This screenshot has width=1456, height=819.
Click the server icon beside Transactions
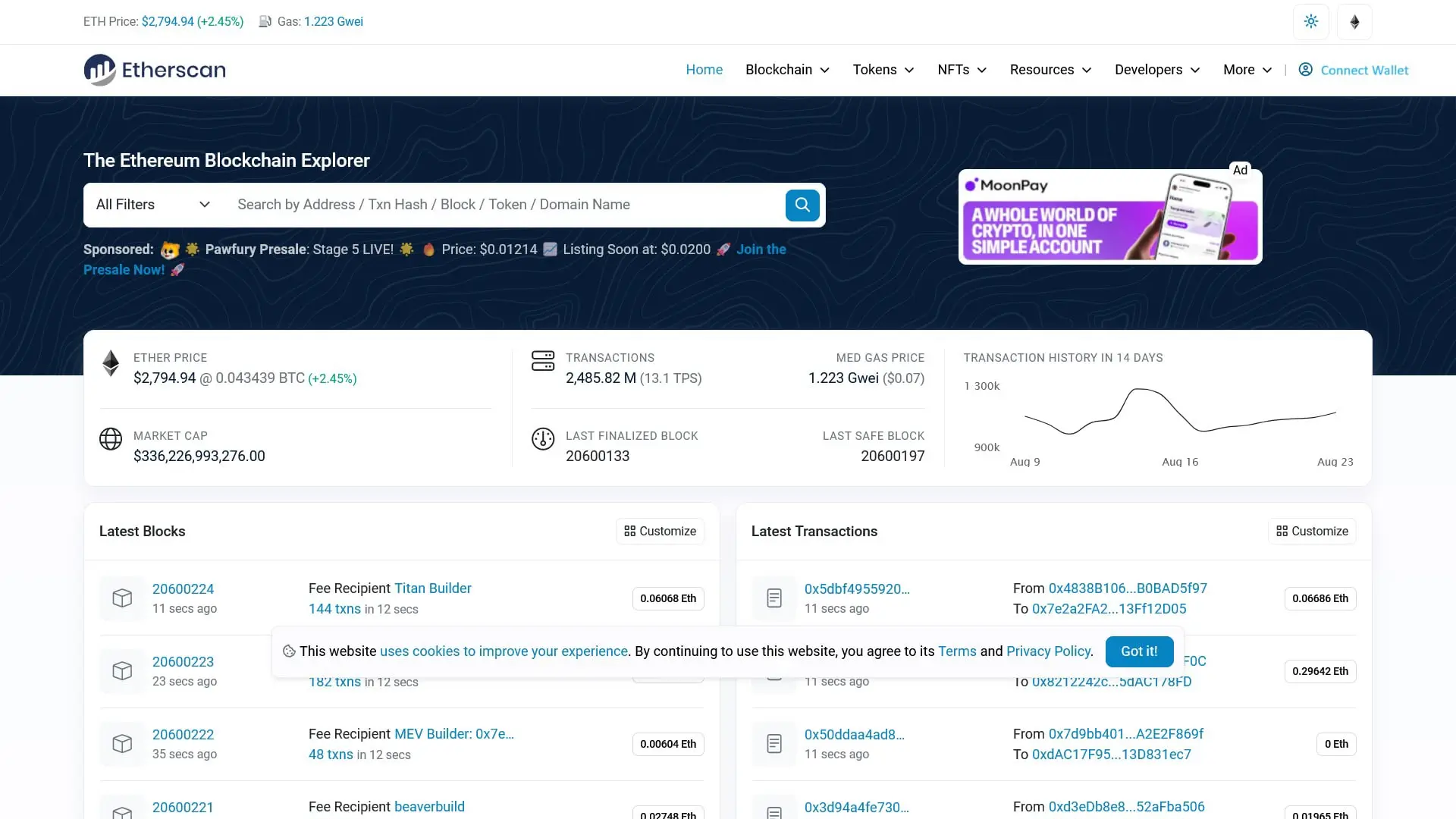tap(543, 361)
